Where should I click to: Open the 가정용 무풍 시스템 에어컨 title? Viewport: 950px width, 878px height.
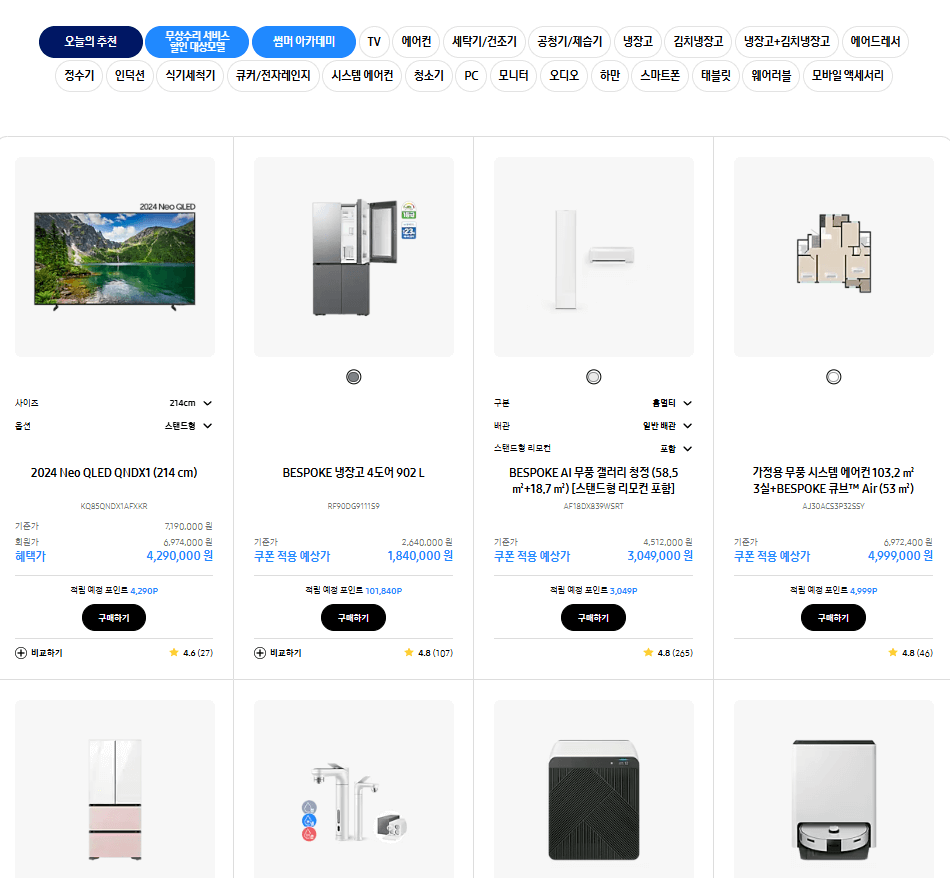[833, 481]
